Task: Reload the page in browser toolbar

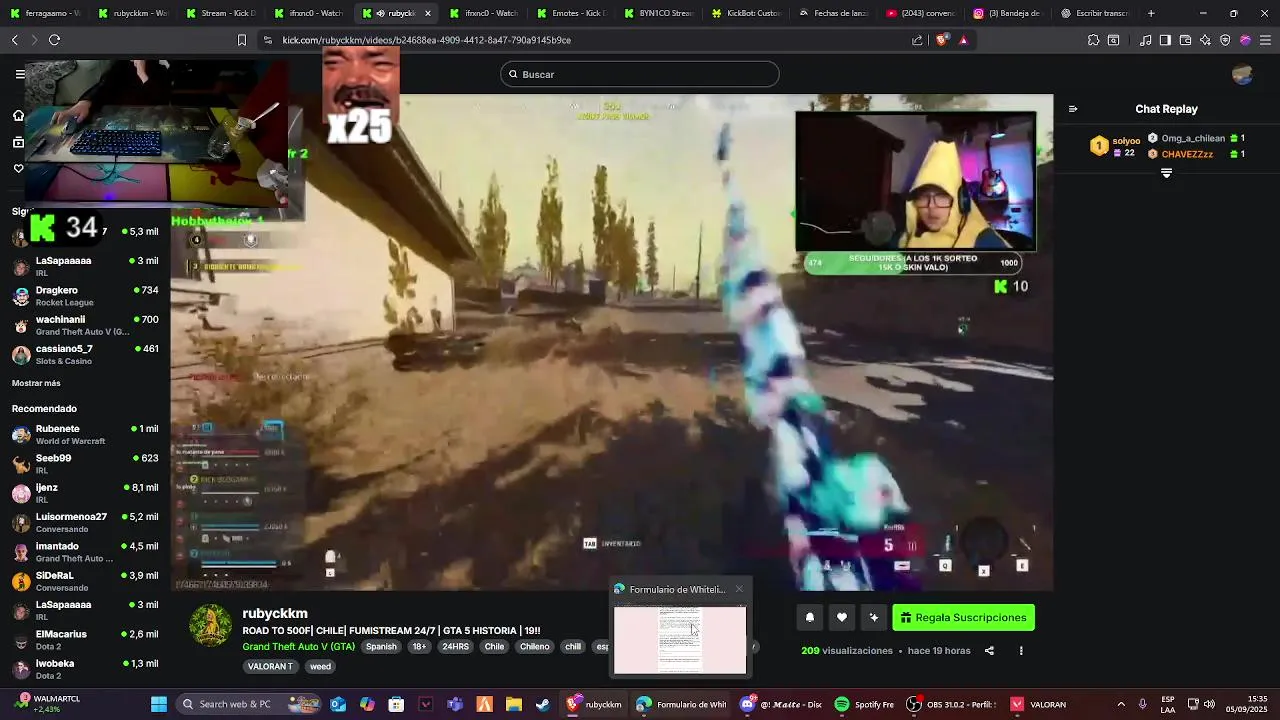Action: 54,40
